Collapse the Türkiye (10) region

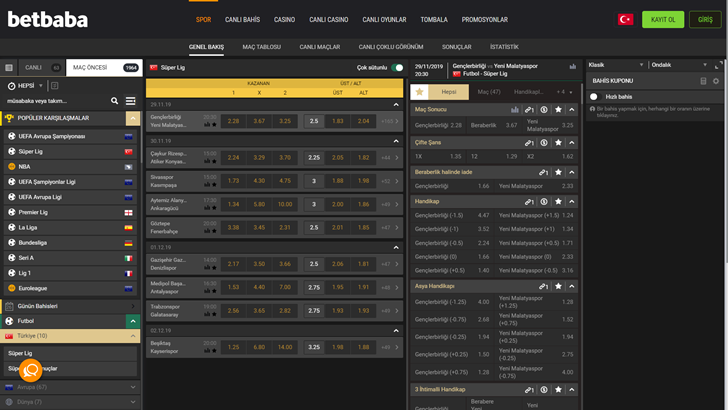(133, 336)
